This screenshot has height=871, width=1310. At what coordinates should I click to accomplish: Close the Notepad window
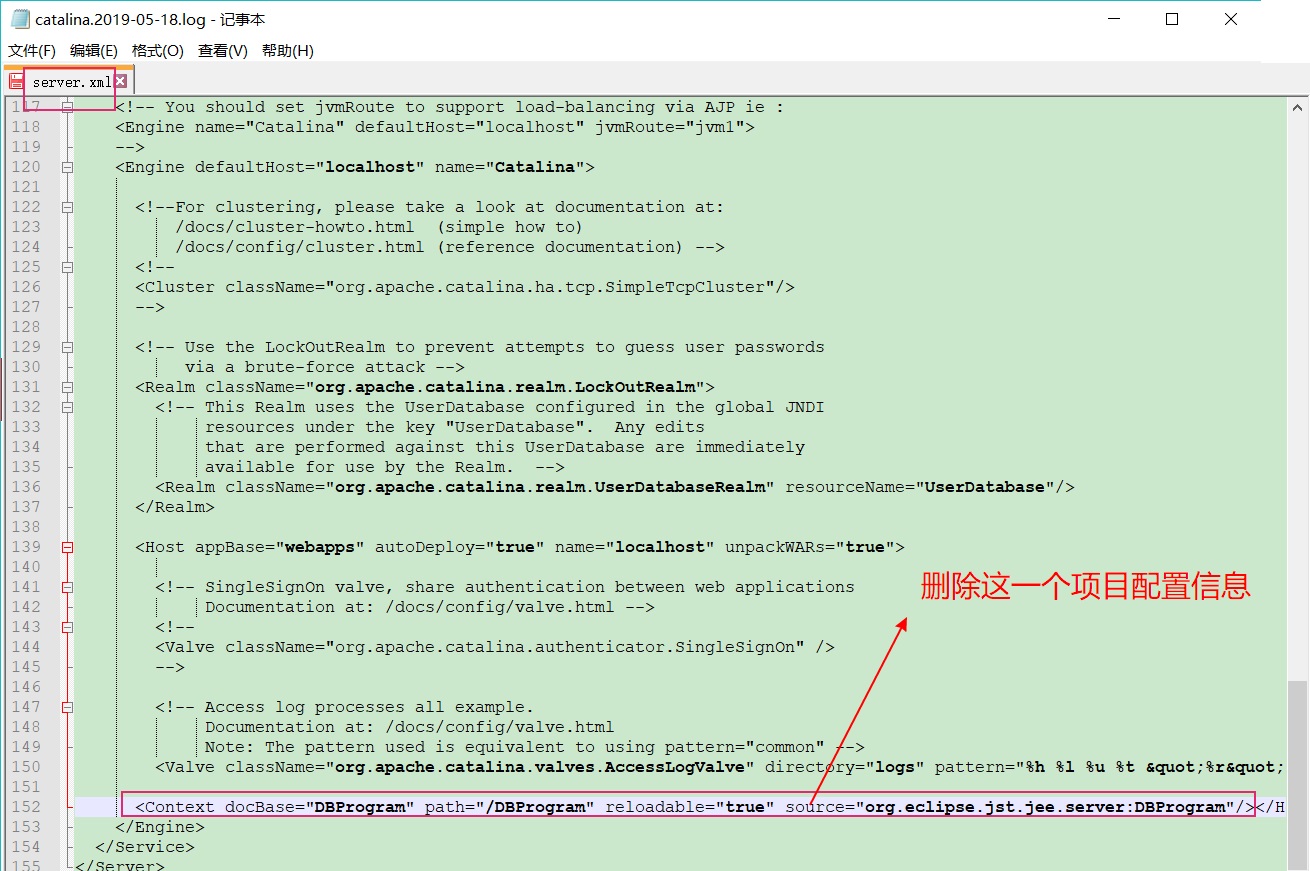pyautogui.click(x=1231, y=19)
